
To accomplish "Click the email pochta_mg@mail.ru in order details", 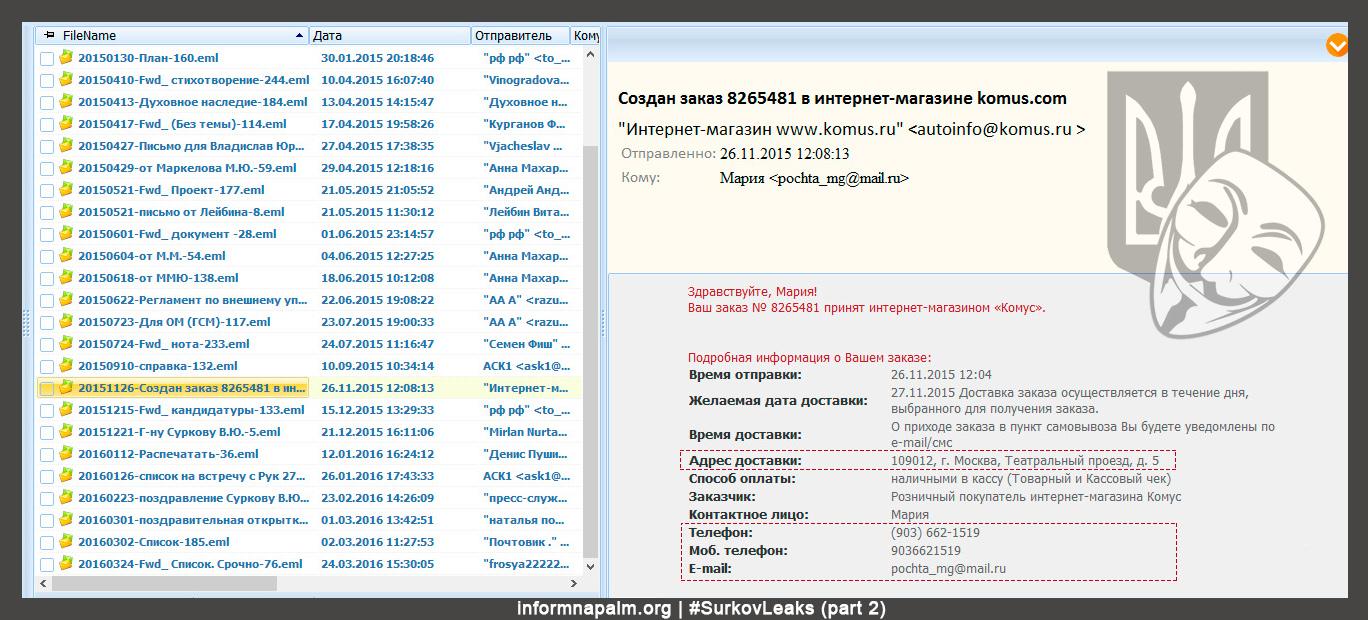I will pos(948,569).
